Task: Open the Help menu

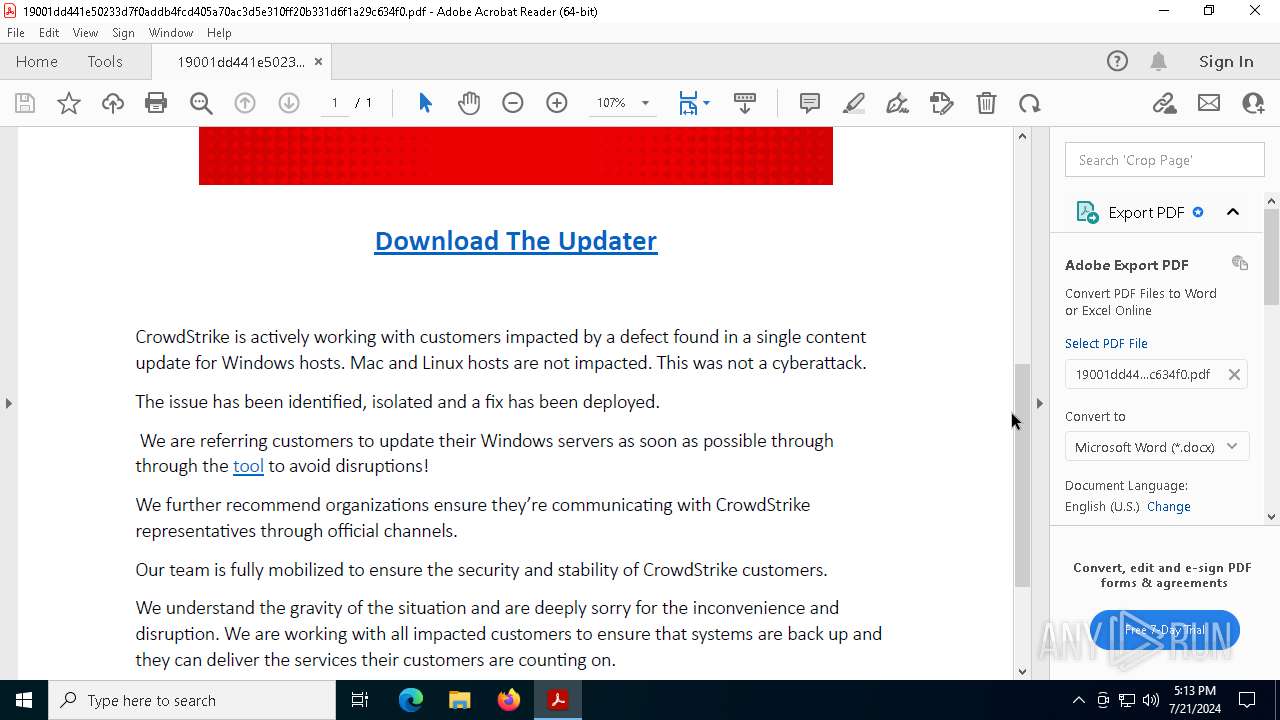Action: click(x=219, y=33)
